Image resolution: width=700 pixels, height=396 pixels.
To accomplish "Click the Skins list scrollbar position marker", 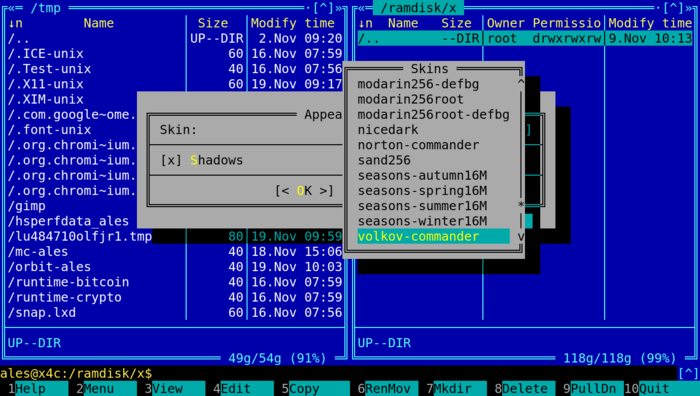I will pyautogui.click(x=521, y=205).
